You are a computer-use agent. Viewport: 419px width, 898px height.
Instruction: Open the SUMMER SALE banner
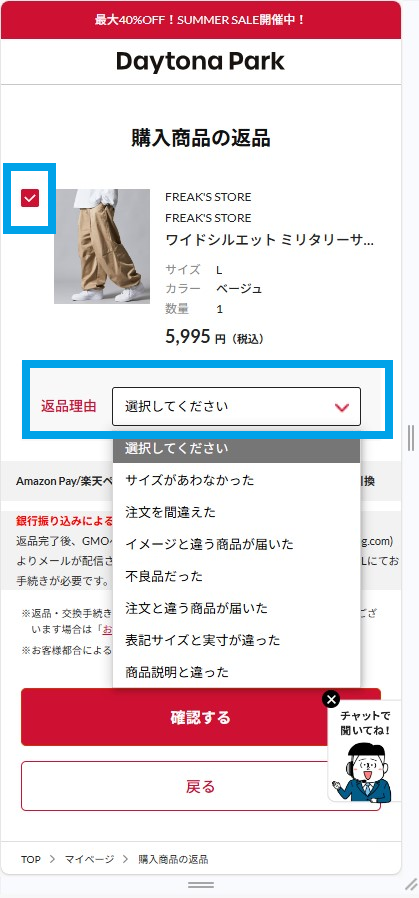[x=200, y=20]
